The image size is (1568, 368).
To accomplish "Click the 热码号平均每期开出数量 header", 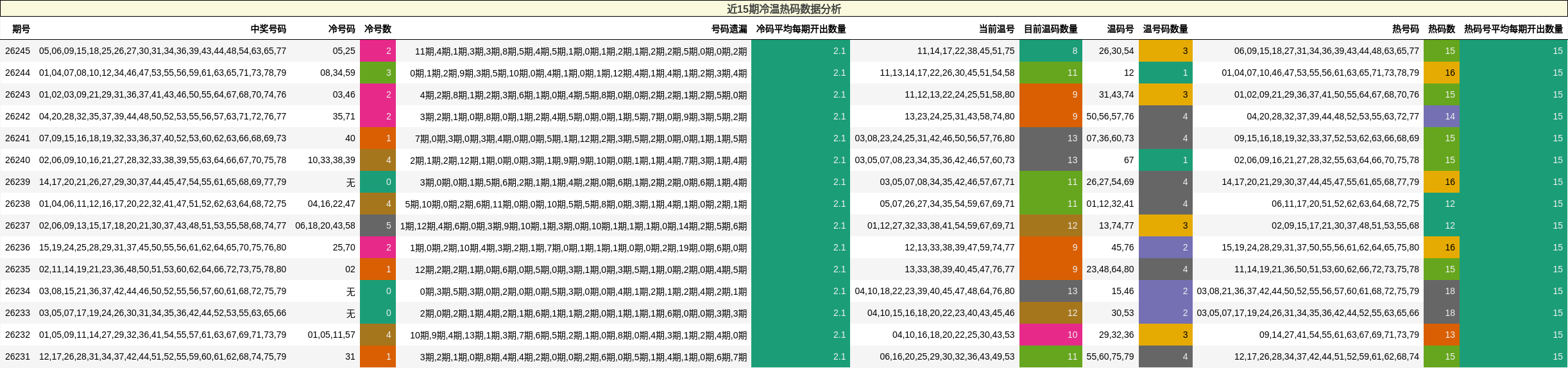I will [1513, 29].
